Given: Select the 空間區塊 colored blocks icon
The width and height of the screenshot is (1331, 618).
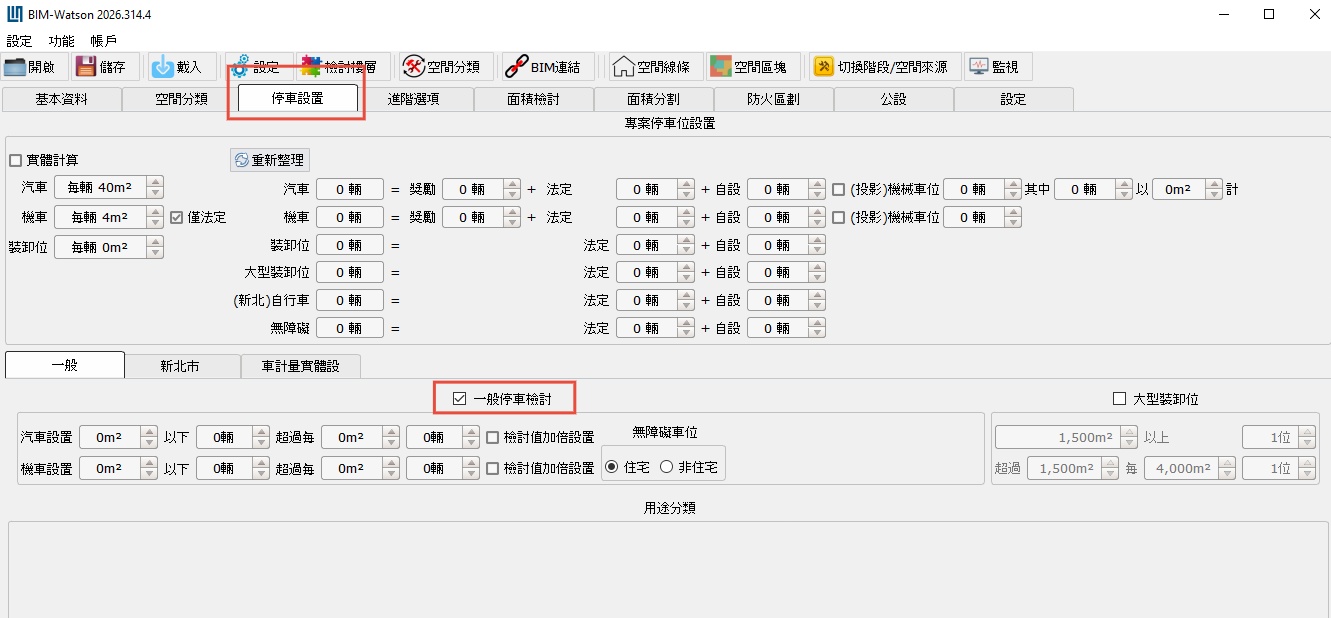Looking at the screenshot, I should [720, 67].
